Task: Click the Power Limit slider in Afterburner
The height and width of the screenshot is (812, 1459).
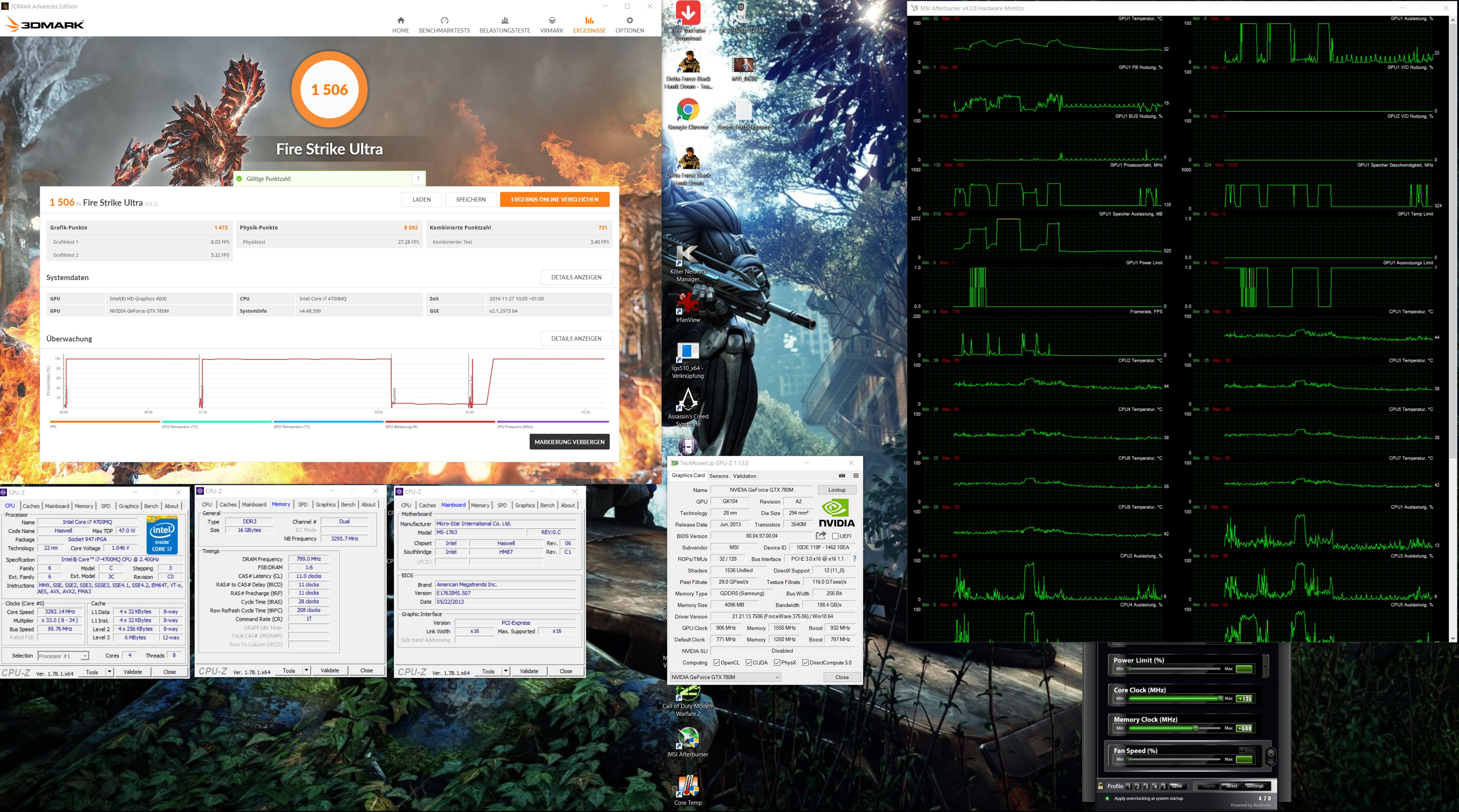Action: 1174,669
